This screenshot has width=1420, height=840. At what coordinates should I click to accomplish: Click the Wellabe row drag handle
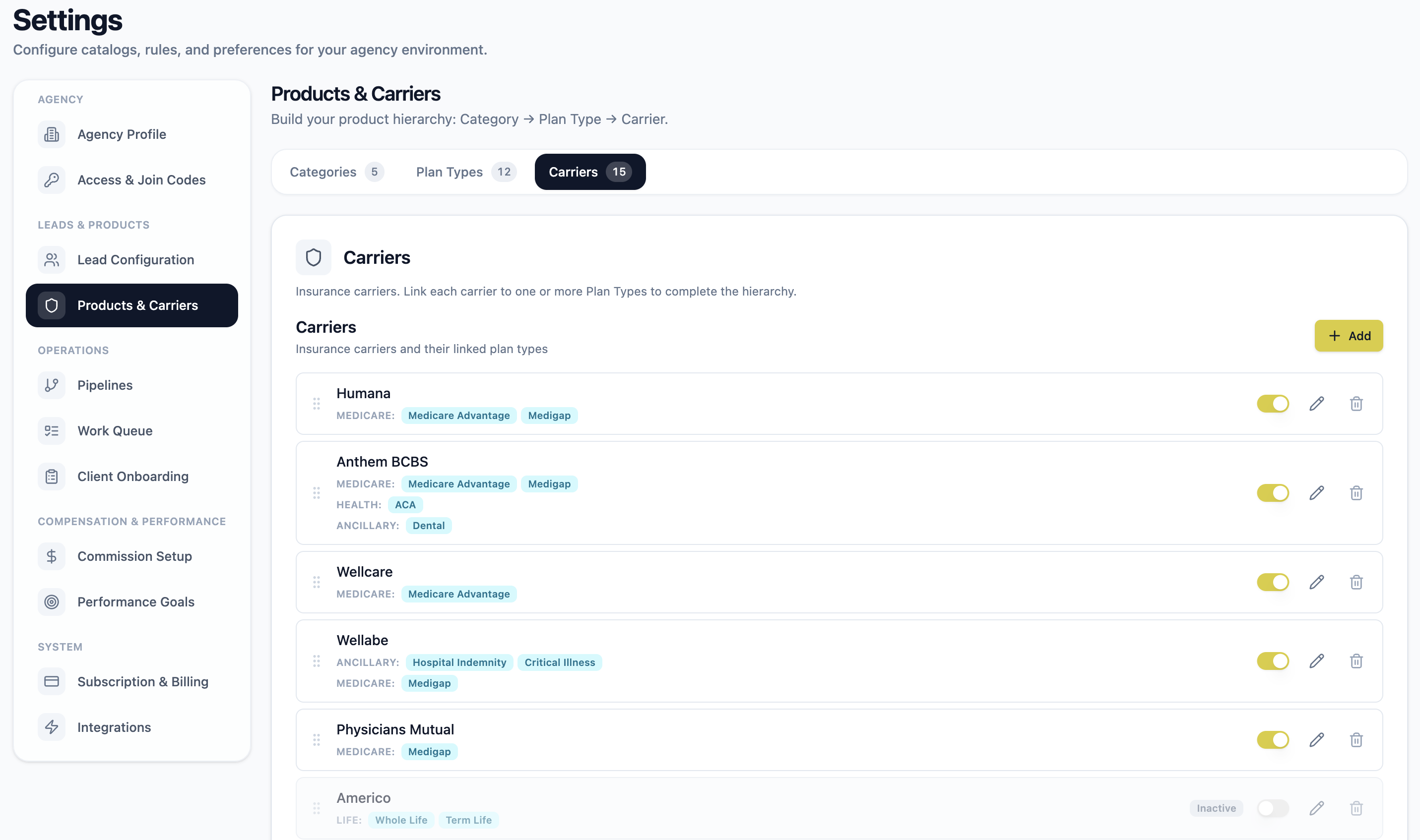click(317, 661)
